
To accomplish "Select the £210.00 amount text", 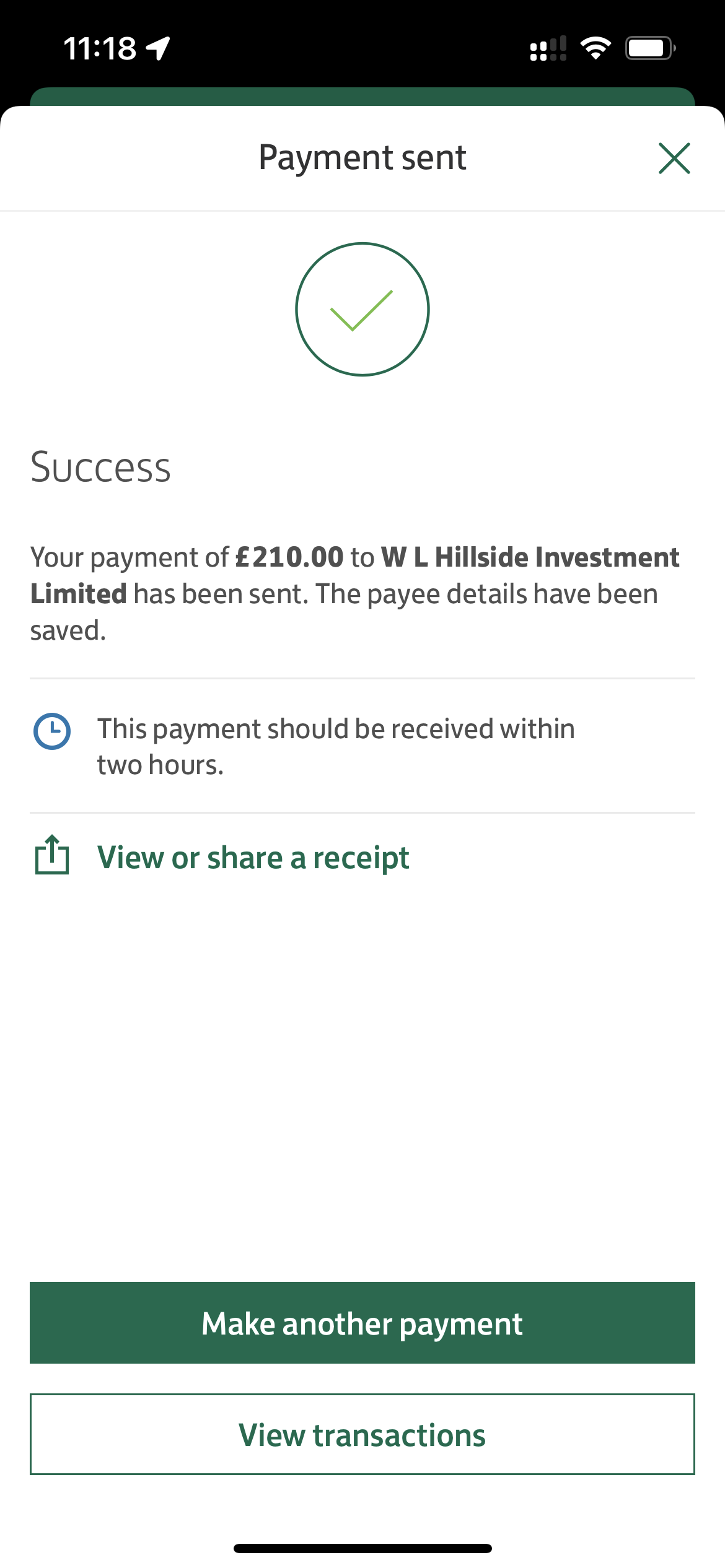I will (x=289, y=557).
